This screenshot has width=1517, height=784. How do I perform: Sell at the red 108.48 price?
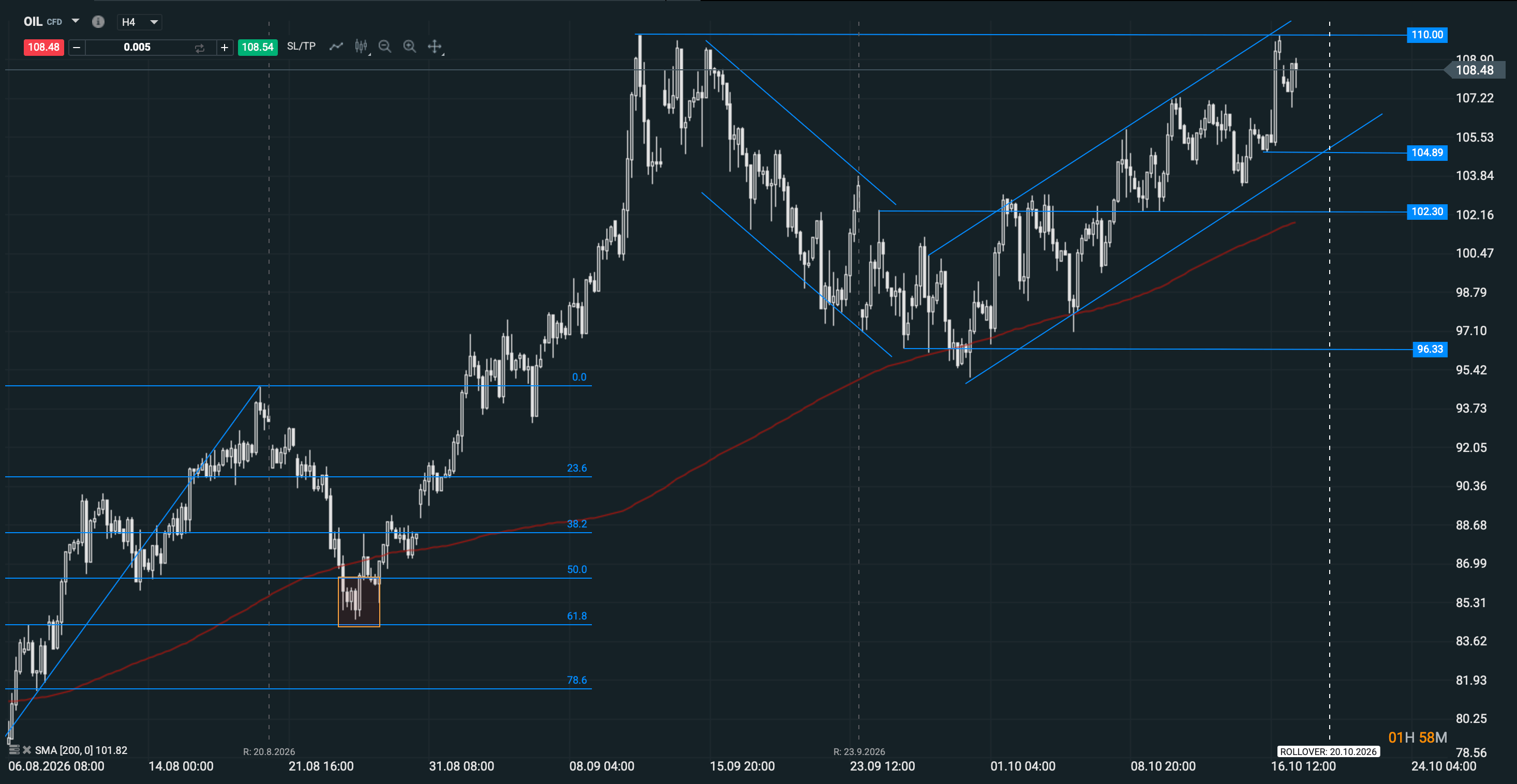coord(43,47)
